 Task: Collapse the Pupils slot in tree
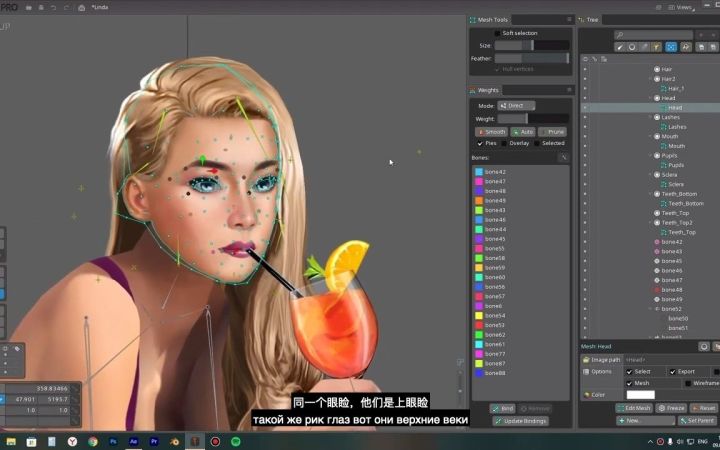[x=651, y=156]
